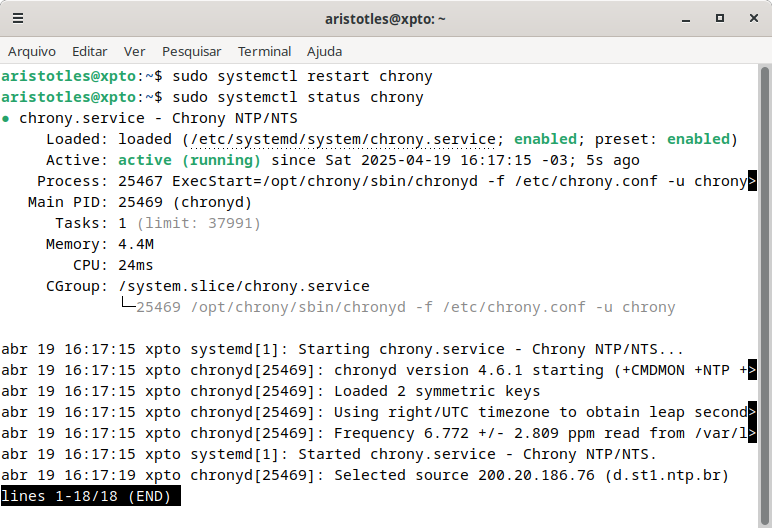Open the Ajuda menu
The height and width of the screenshot is (528, 772).
(324, 52)
